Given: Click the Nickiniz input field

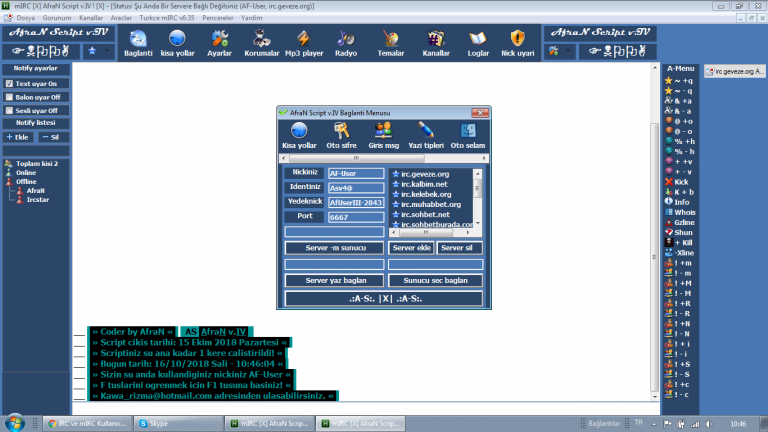Looking at the screenshot, I should tap(355, 173).
